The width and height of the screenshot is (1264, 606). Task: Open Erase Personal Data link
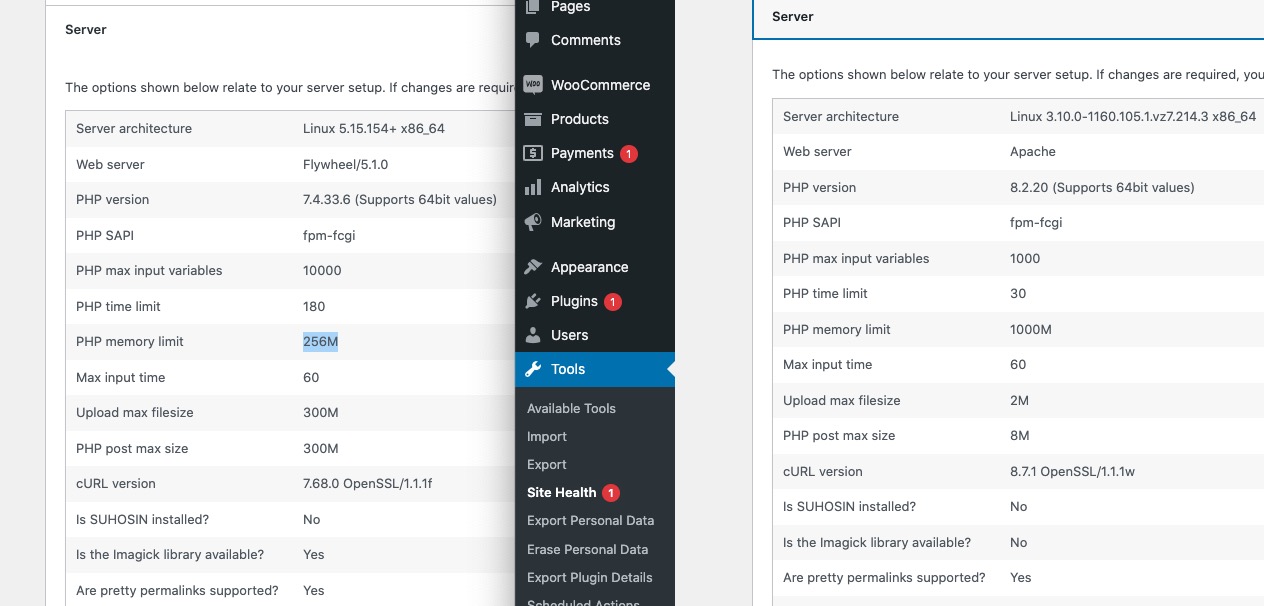coord(587,549)
